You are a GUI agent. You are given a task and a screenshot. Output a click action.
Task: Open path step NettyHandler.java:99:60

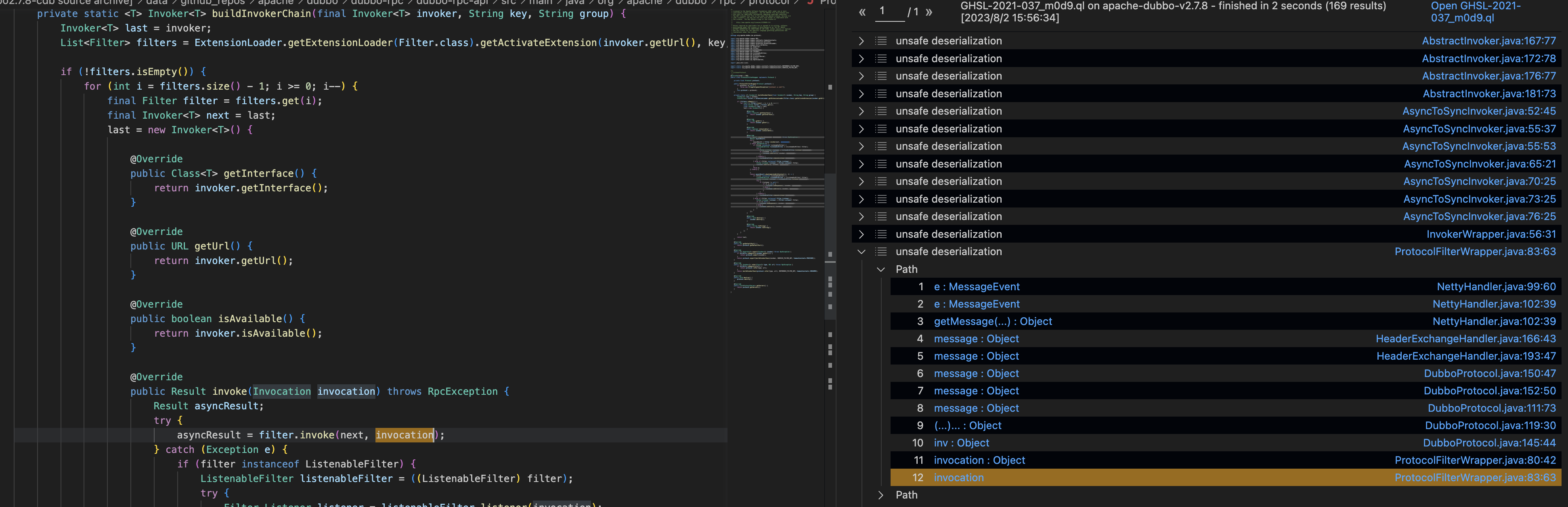tap(1496, 287)
